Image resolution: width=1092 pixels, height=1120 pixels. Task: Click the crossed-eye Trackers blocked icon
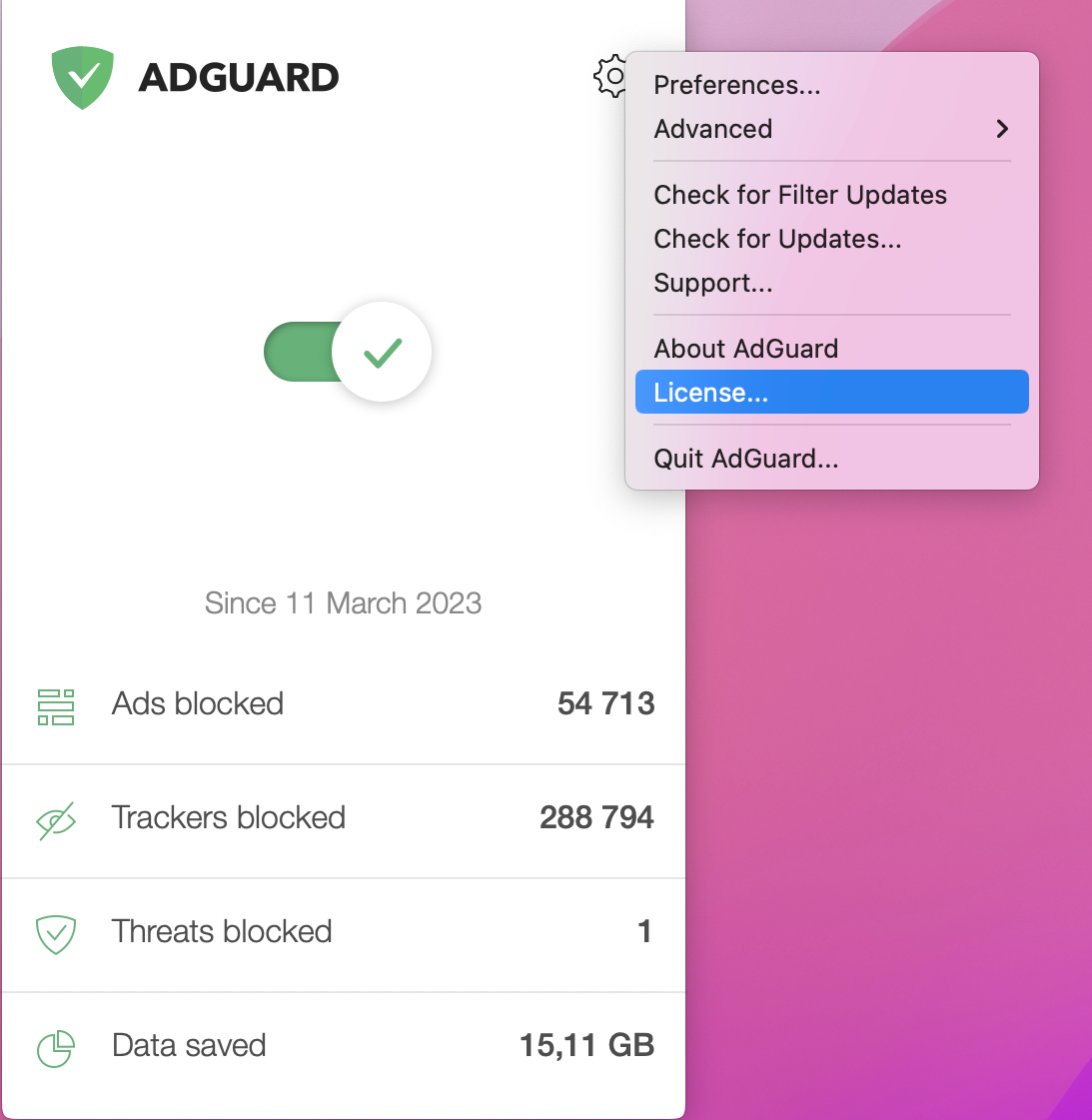point(56,820)
